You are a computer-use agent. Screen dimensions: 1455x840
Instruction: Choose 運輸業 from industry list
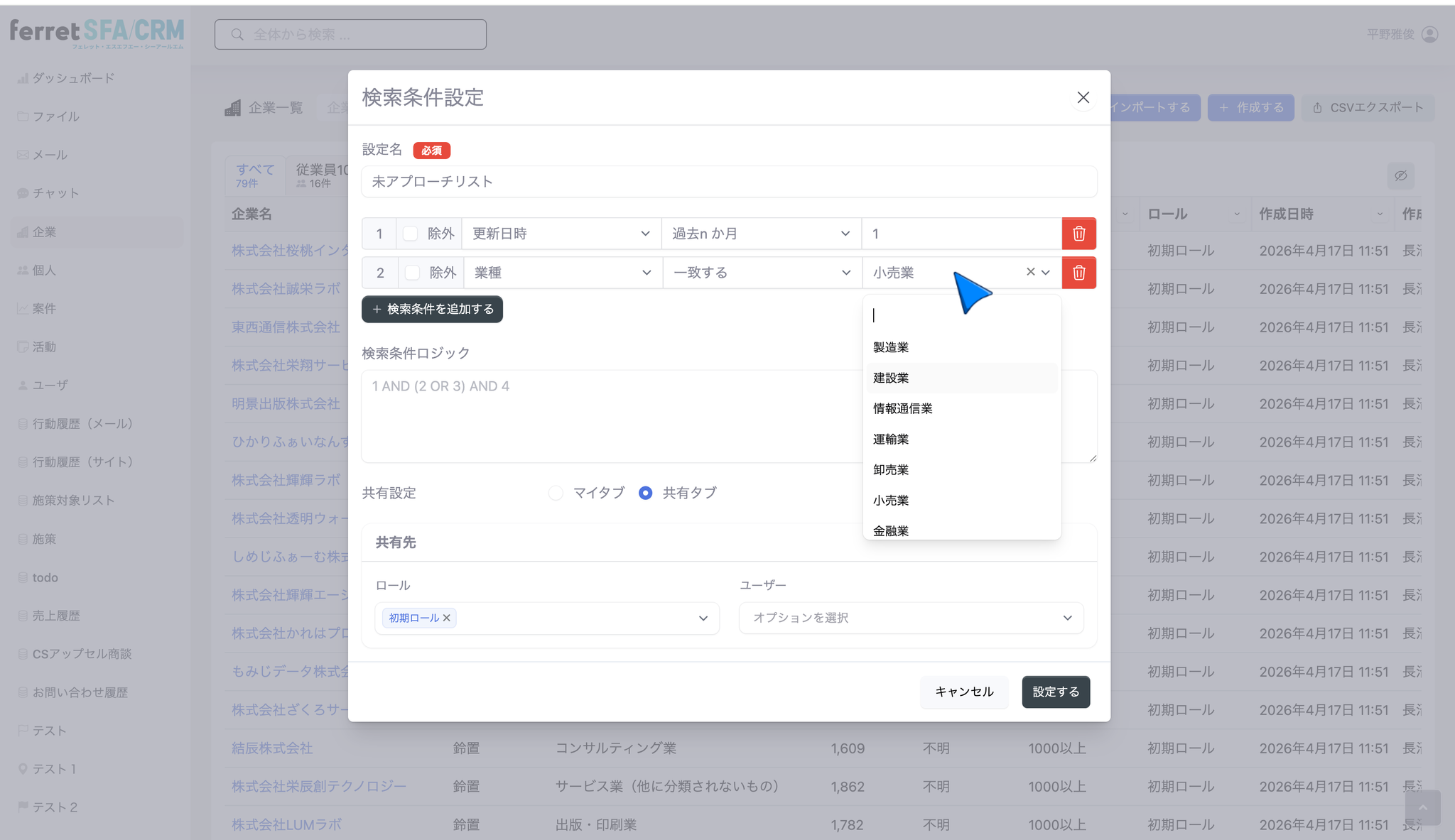click(962, 439)
